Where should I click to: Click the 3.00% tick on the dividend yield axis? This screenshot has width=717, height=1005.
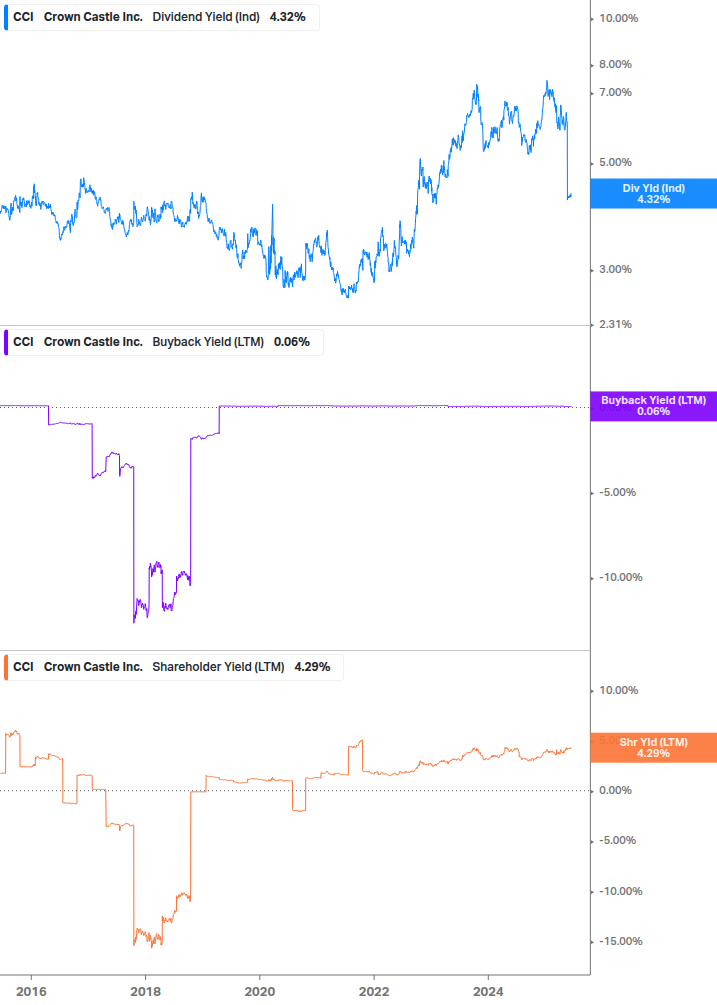click(x=615, y=270)
